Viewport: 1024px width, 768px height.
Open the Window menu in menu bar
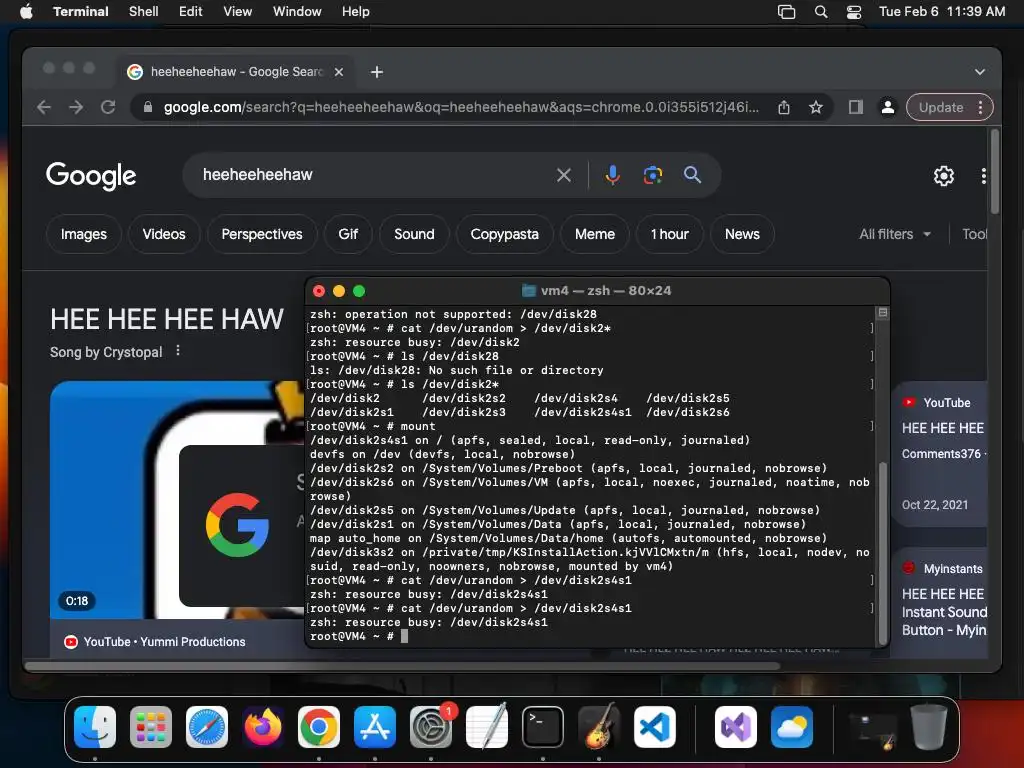[297, 11]
